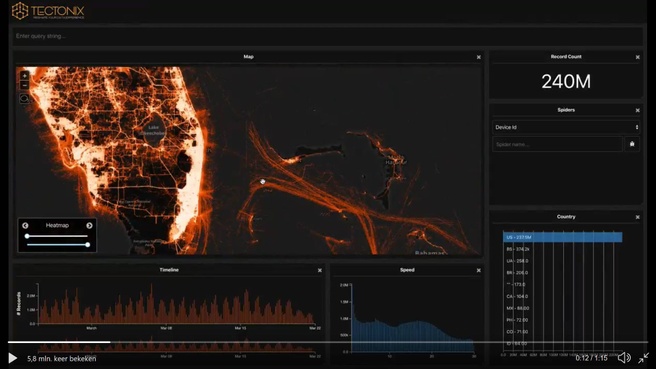The image size is (656, 369).
Task: Open the Device Id dropdown in Spiders
Action: 566,127
